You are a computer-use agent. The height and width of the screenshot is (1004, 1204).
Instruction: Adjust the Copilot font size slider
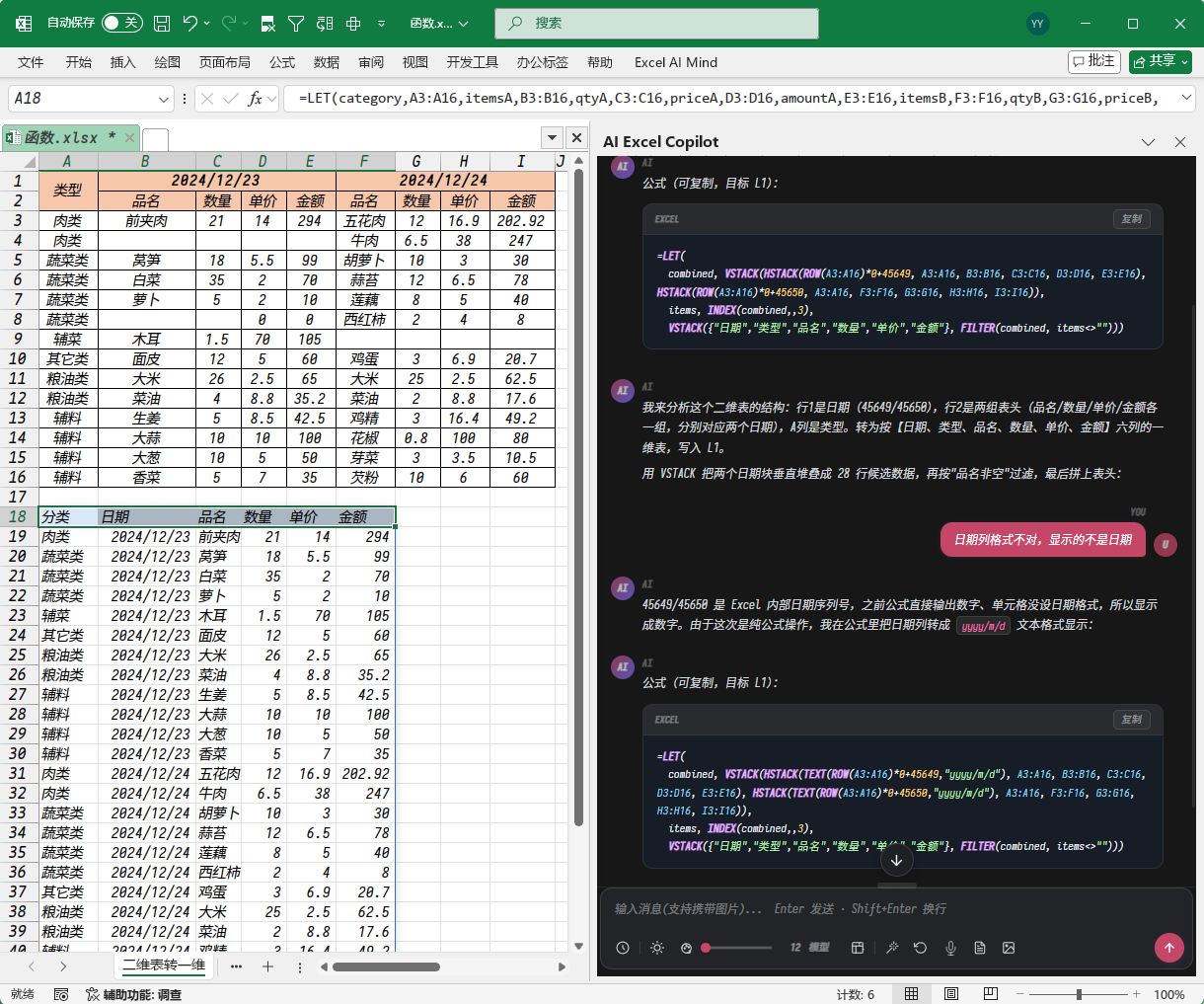(x=736, y=948)
